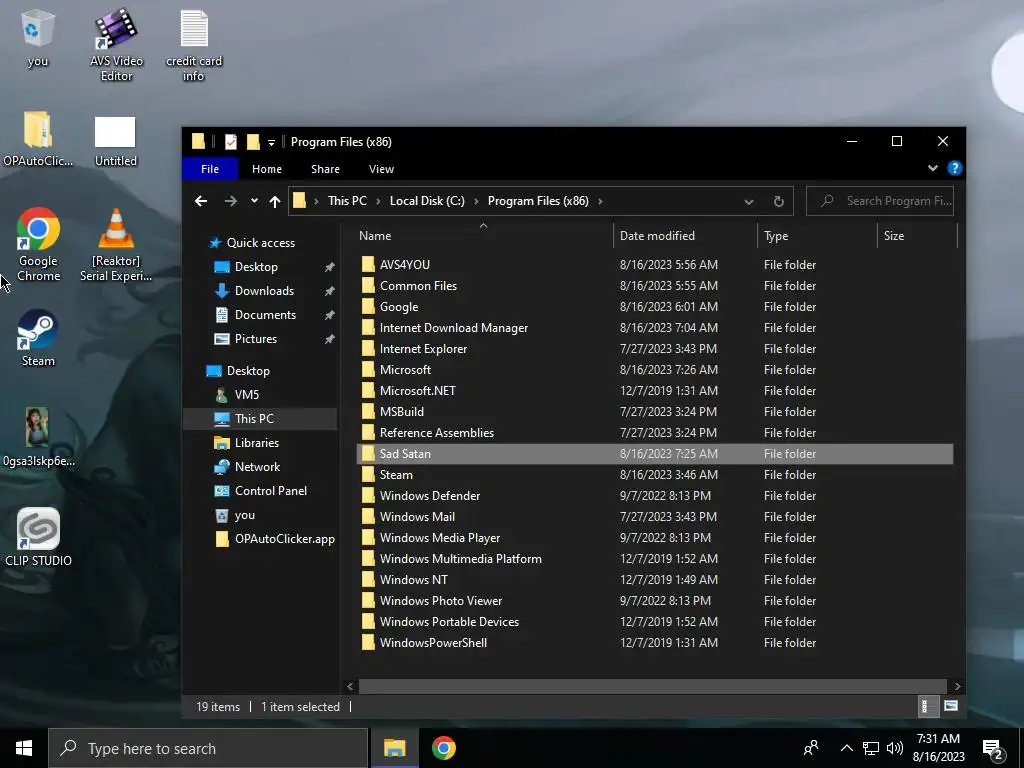This screenshot has height=768, width=1024.
Task: Switch to large icons view in status bar
Action: tap(951, 706)
